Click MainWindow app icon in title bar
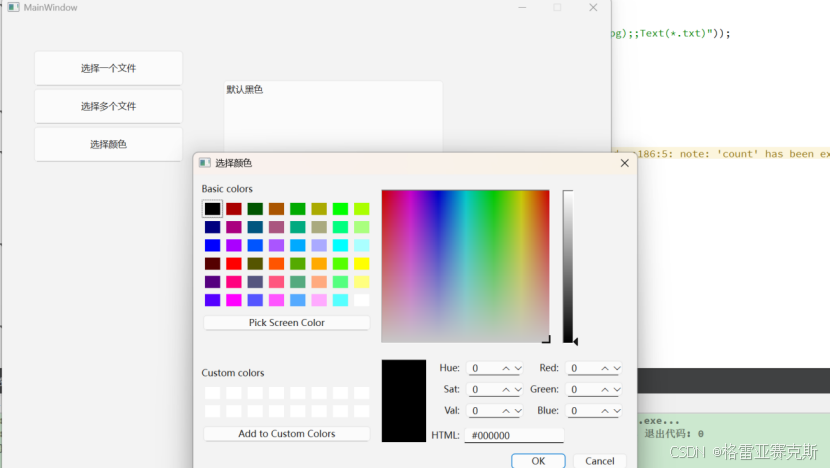Screen dimensions: 830x468 (13, 7)
